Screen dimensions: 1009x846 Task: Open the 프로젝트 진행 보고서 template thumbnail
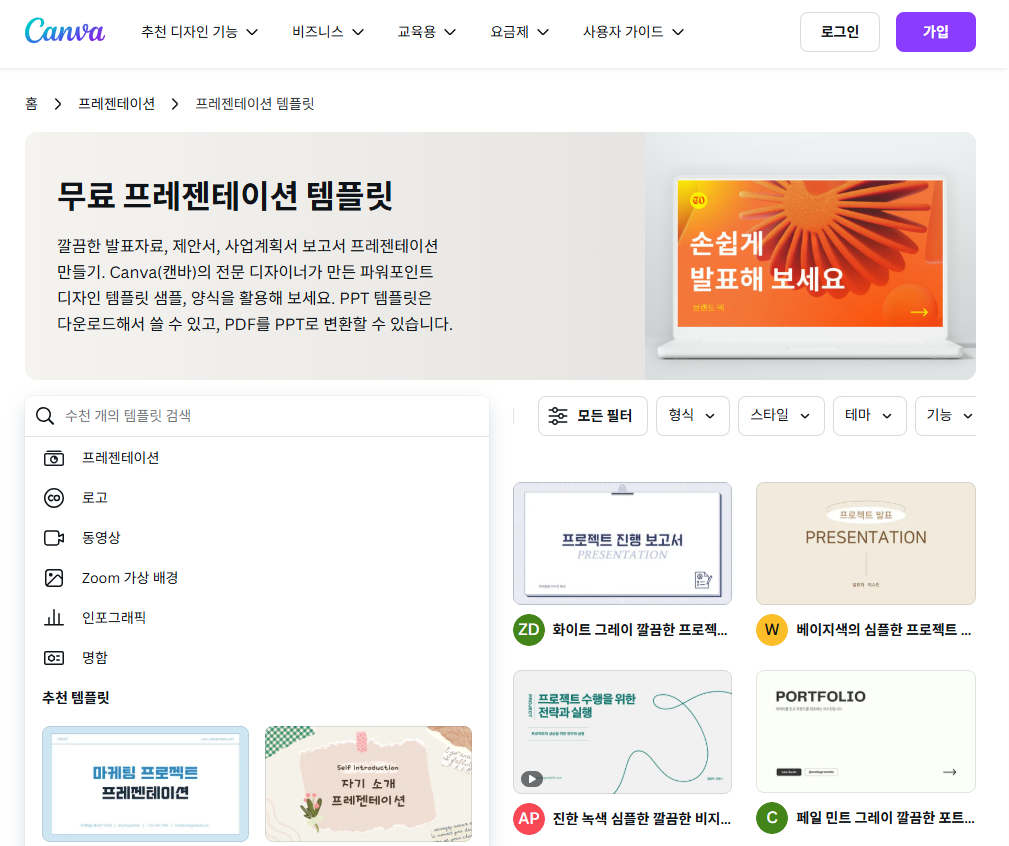[622, 544]
